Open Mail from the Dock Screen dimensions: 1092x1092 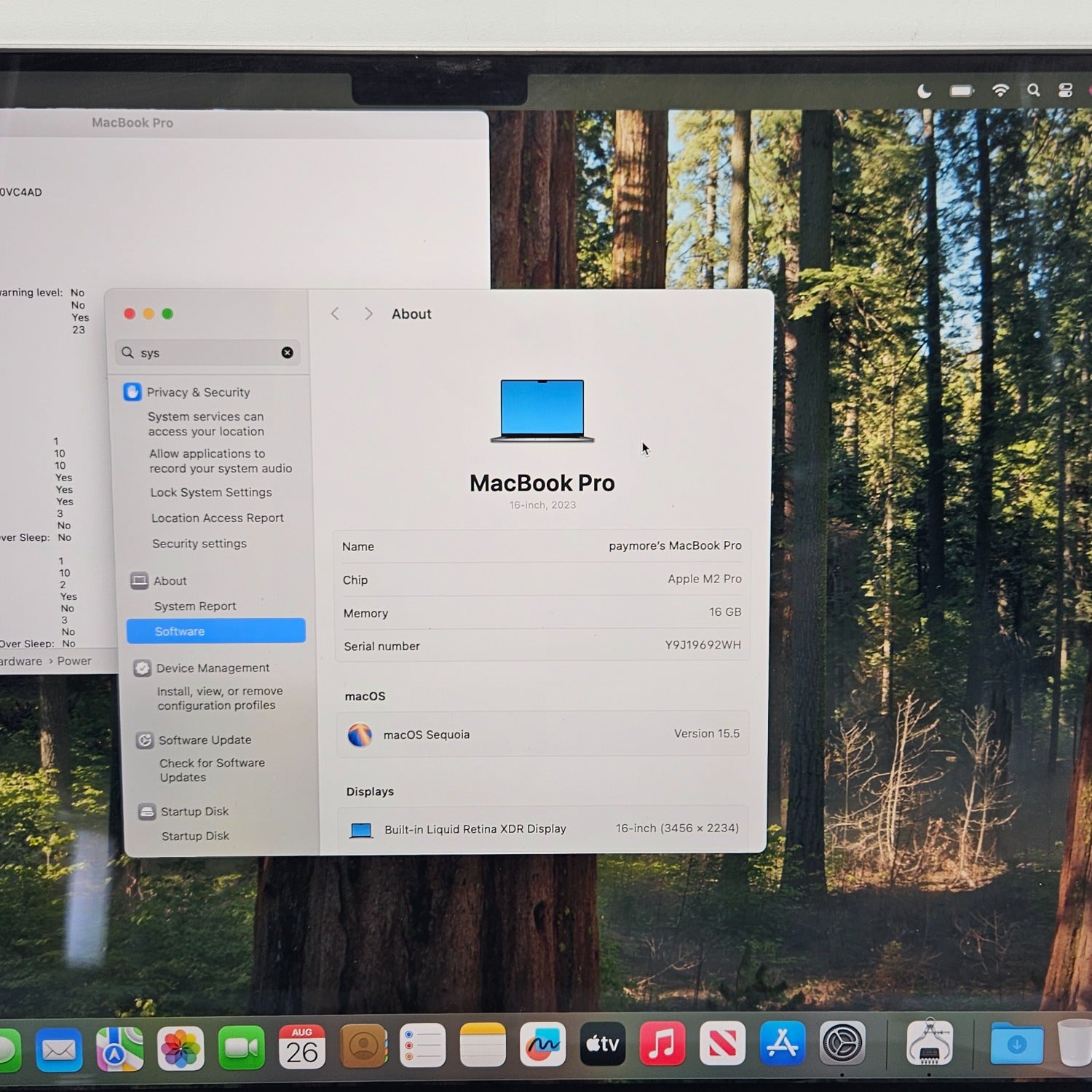pyautogui.click(x=59, y=1050)
